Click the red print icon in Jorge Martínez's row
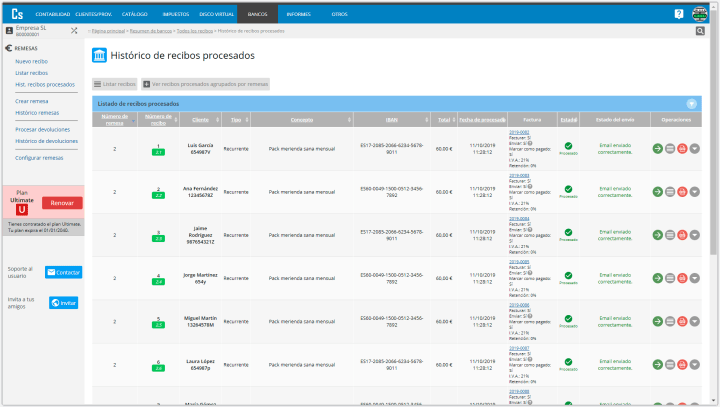Viewport: 720px width, 407px height. click(x=682, y=278)
